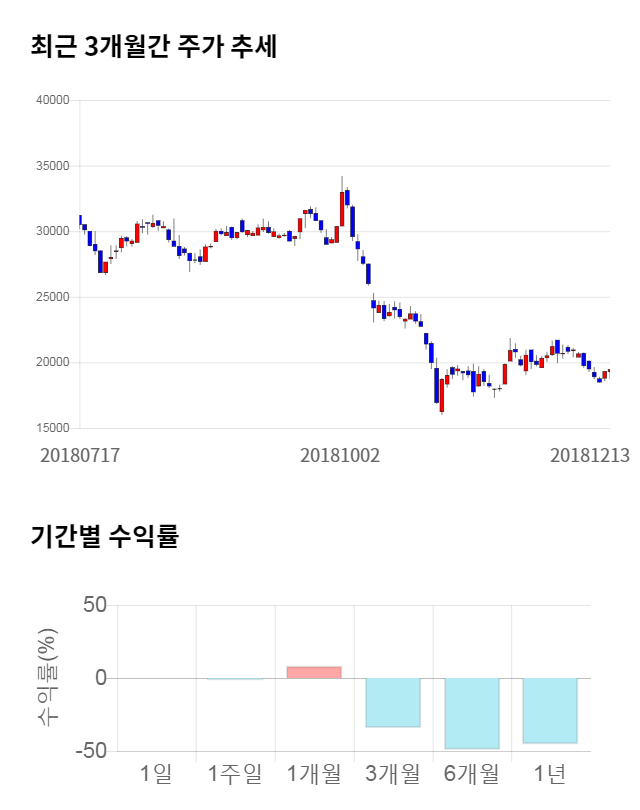Click the blue 6개월 return bar
The image size is (640, 810).
(x=472, y=713)
